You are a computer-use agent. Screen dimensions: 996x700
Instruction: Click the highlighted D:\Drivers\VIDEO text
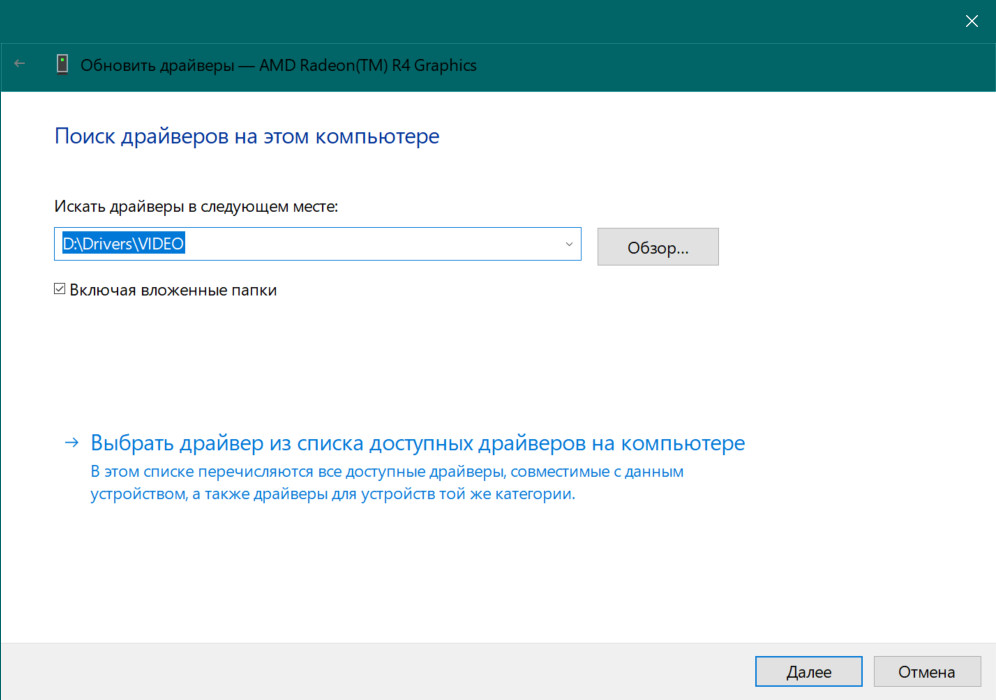point(124,244)
